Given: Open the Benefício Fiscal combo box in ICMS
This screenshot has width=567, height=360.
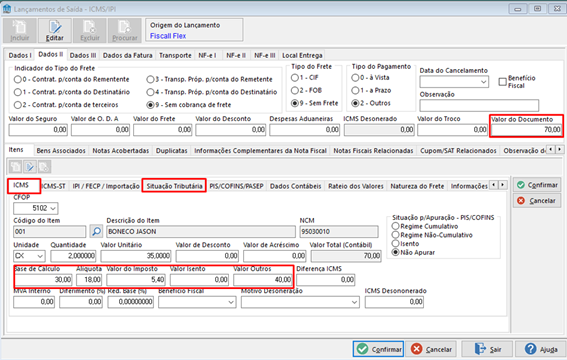Looking at the screenshot, I should [231, 302].
